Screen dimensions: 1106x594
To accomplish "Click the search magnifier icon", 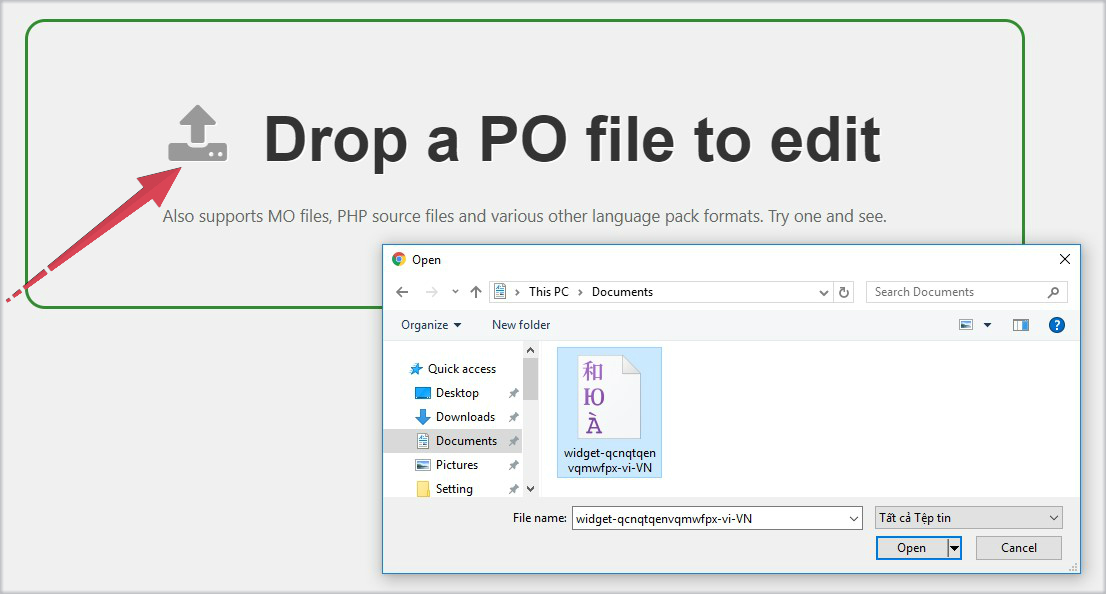I will point(1053,292).
